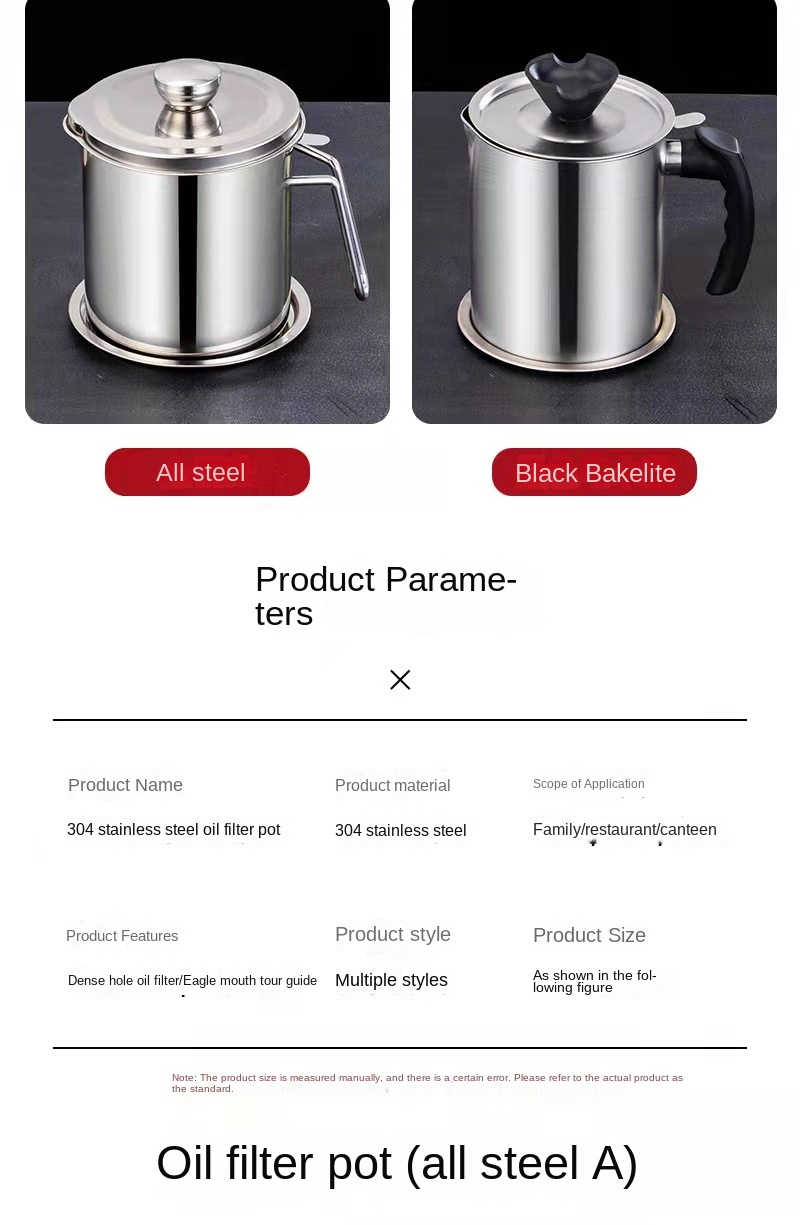Click the Product Parameters heading
The width and height of the screenshot is (800, 1225).
386,596
